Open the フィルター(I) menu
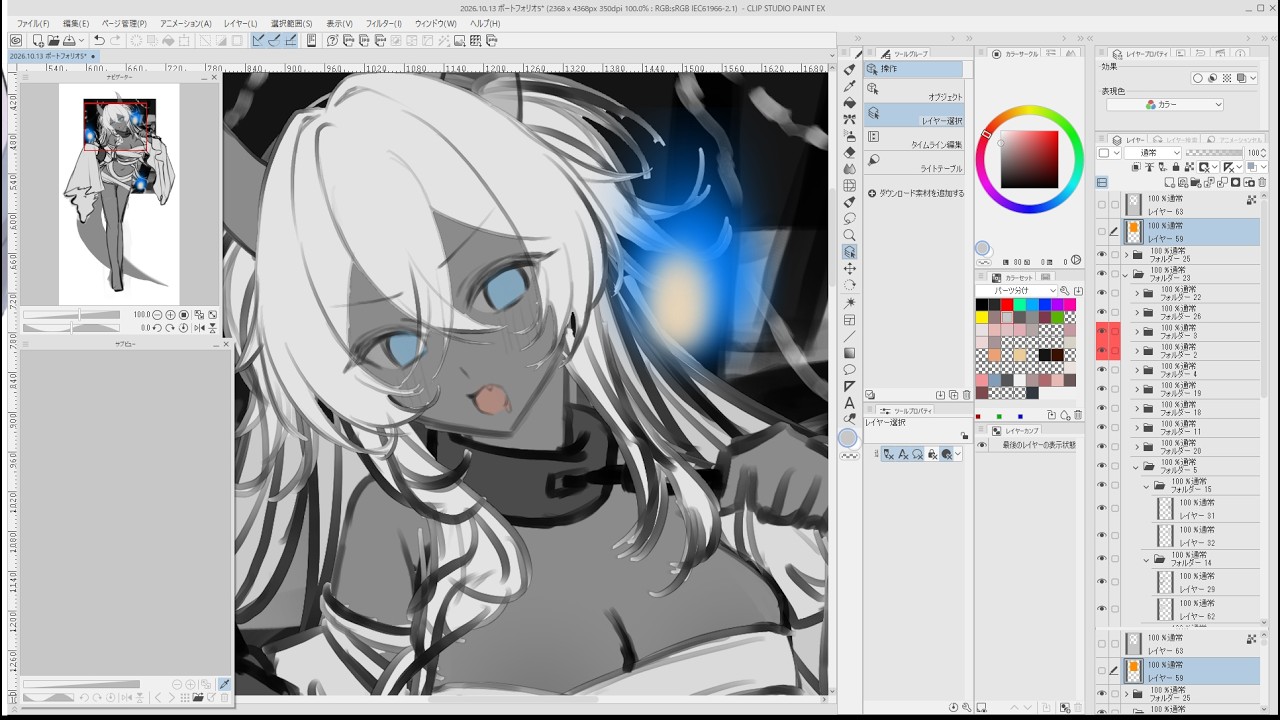1280x720 pixels. coord(383,23)
